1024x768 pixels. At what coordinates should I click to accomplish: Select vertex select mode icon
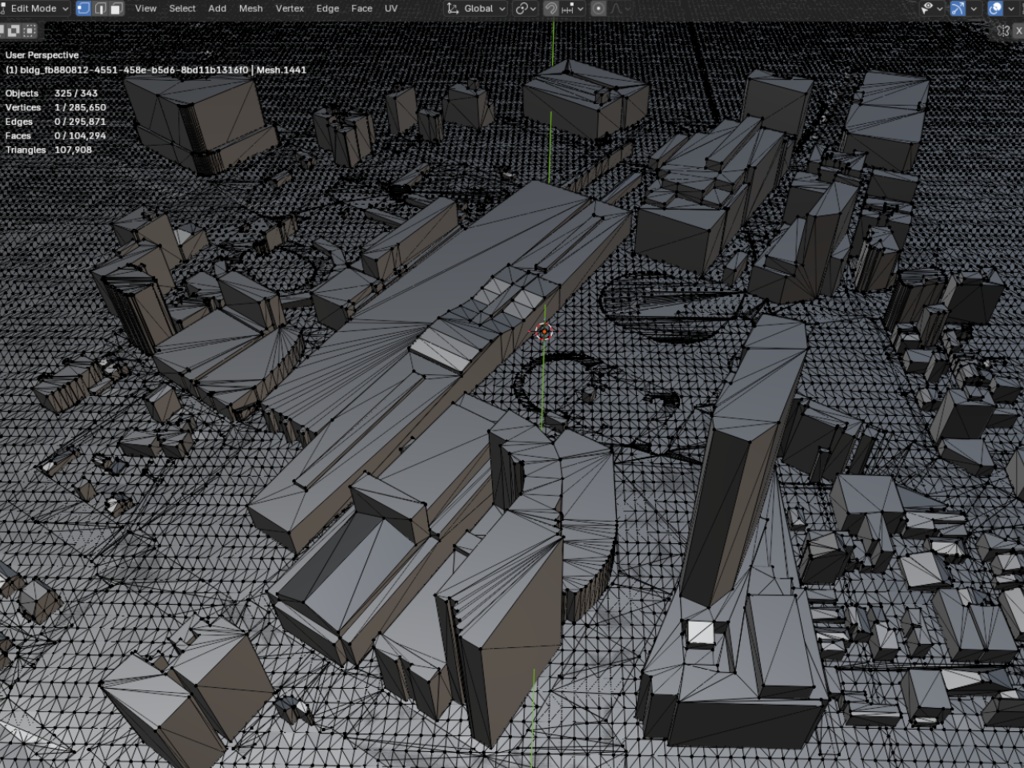84,8
